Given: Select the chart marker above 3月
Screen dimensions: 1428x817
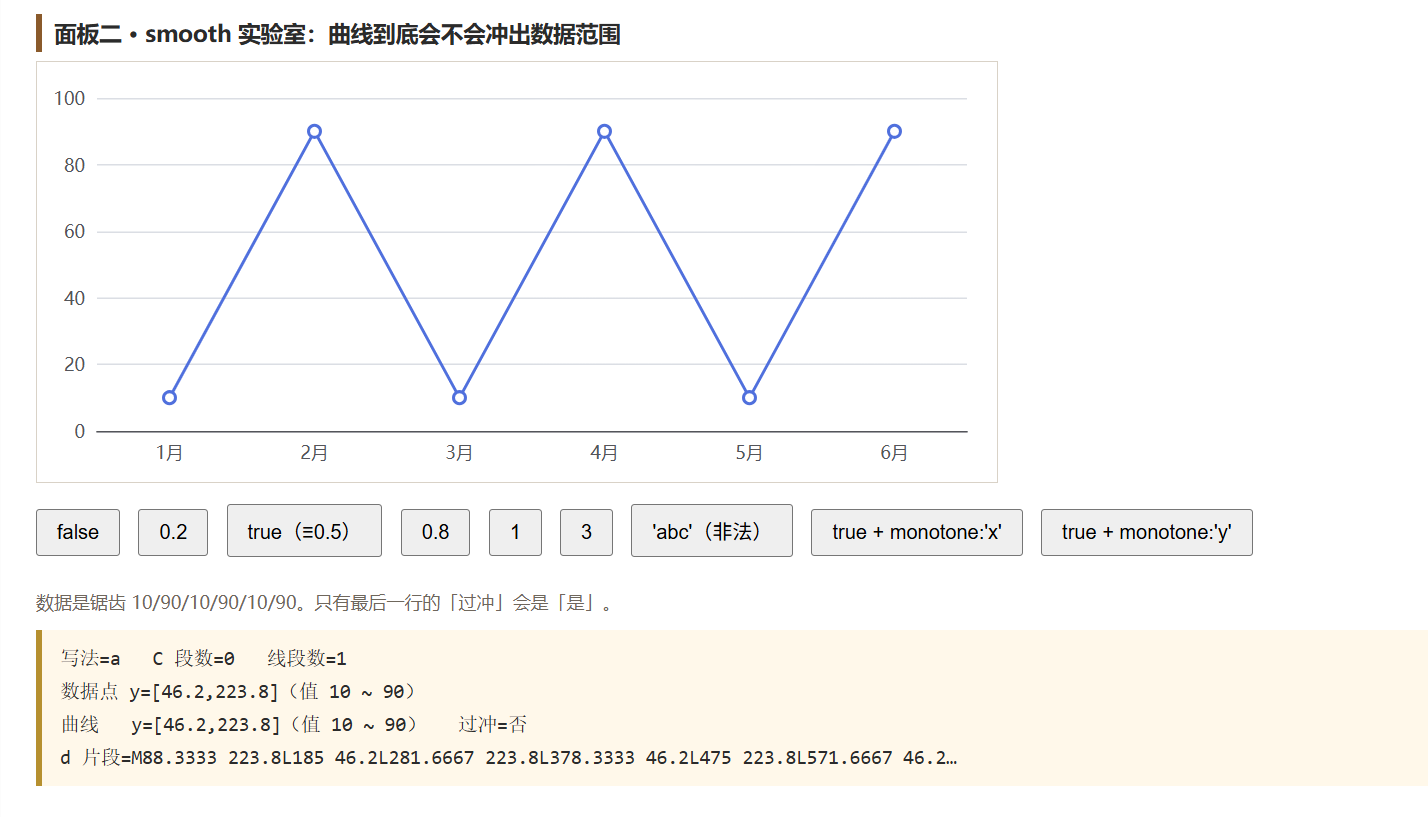Looking at the screenshot, I should (460, 398).
